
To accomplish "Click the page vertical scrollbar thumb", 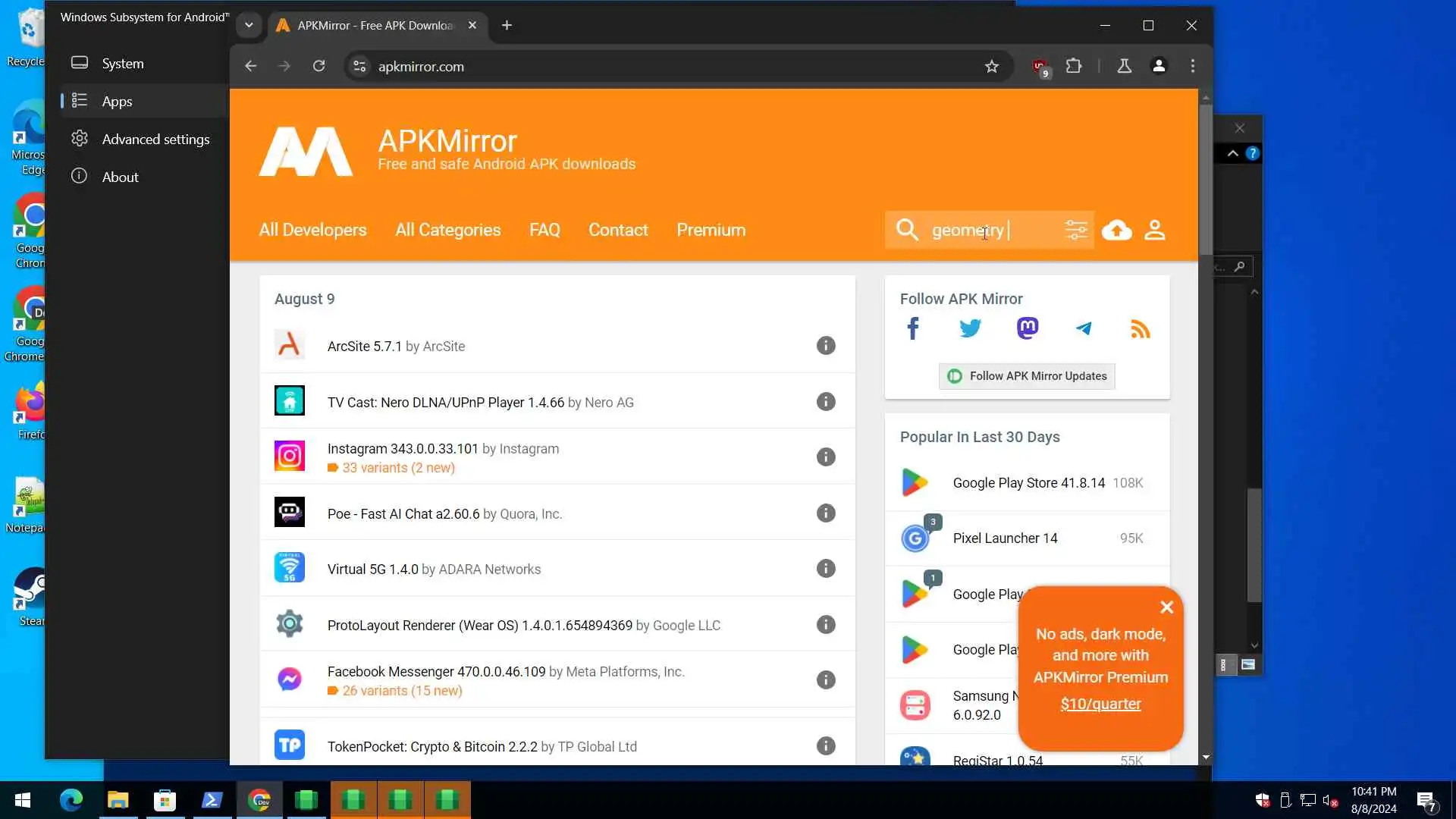I will click(x=1205, y=178).
